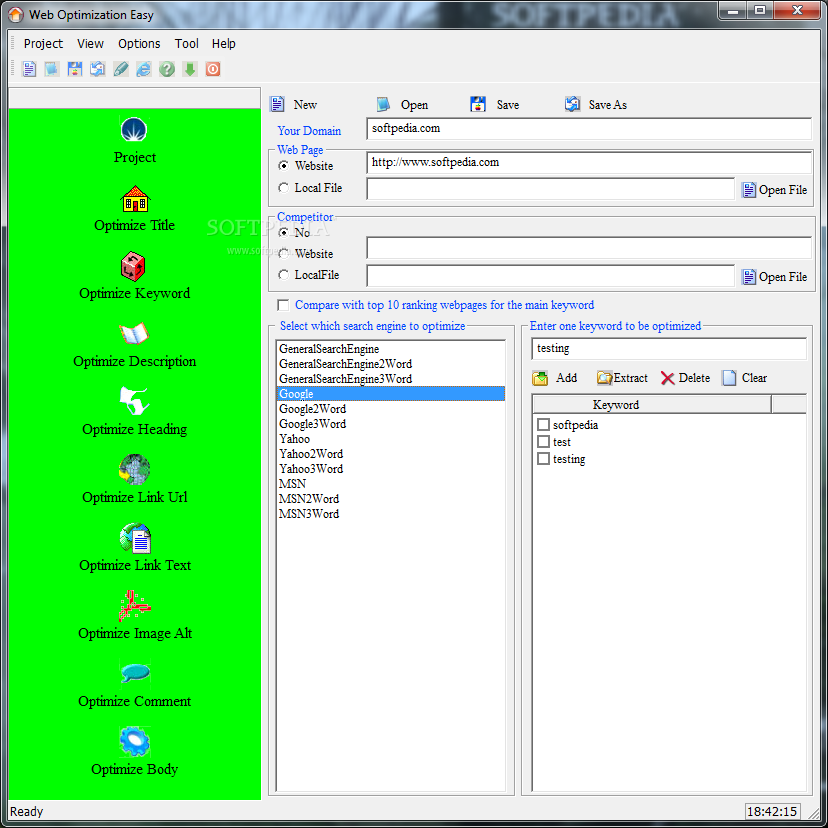This screenshot has height=828, width=828.
Task: Click the red X Delete icon
Action: (667, 378)
